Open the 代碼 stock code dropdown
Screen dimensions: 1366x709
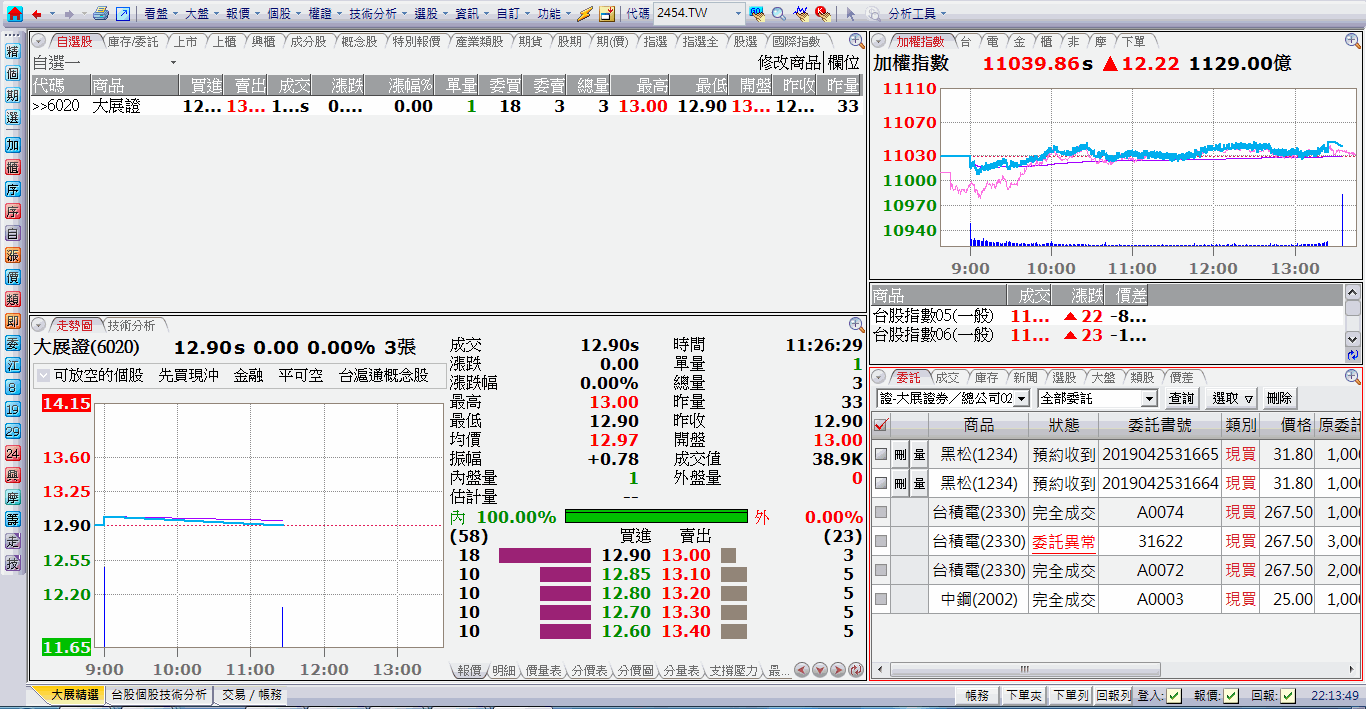[738, 14]
